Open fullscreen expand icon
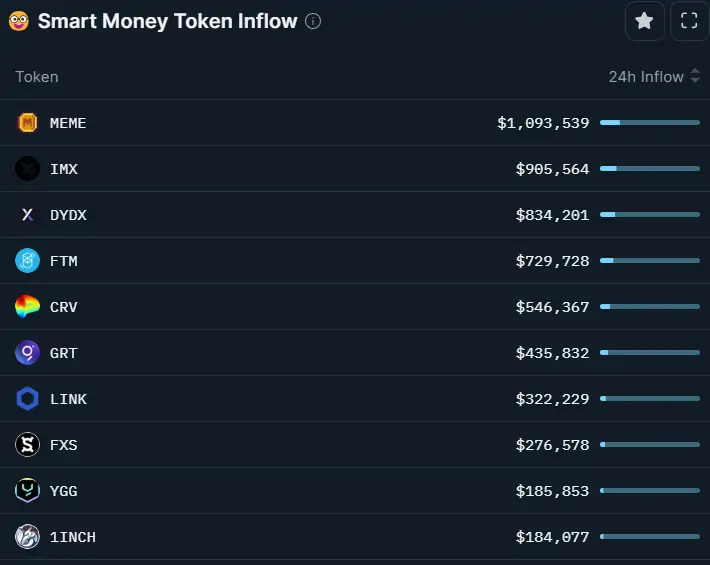Screen dimensions: 710x565 click(x=689, y=21)
